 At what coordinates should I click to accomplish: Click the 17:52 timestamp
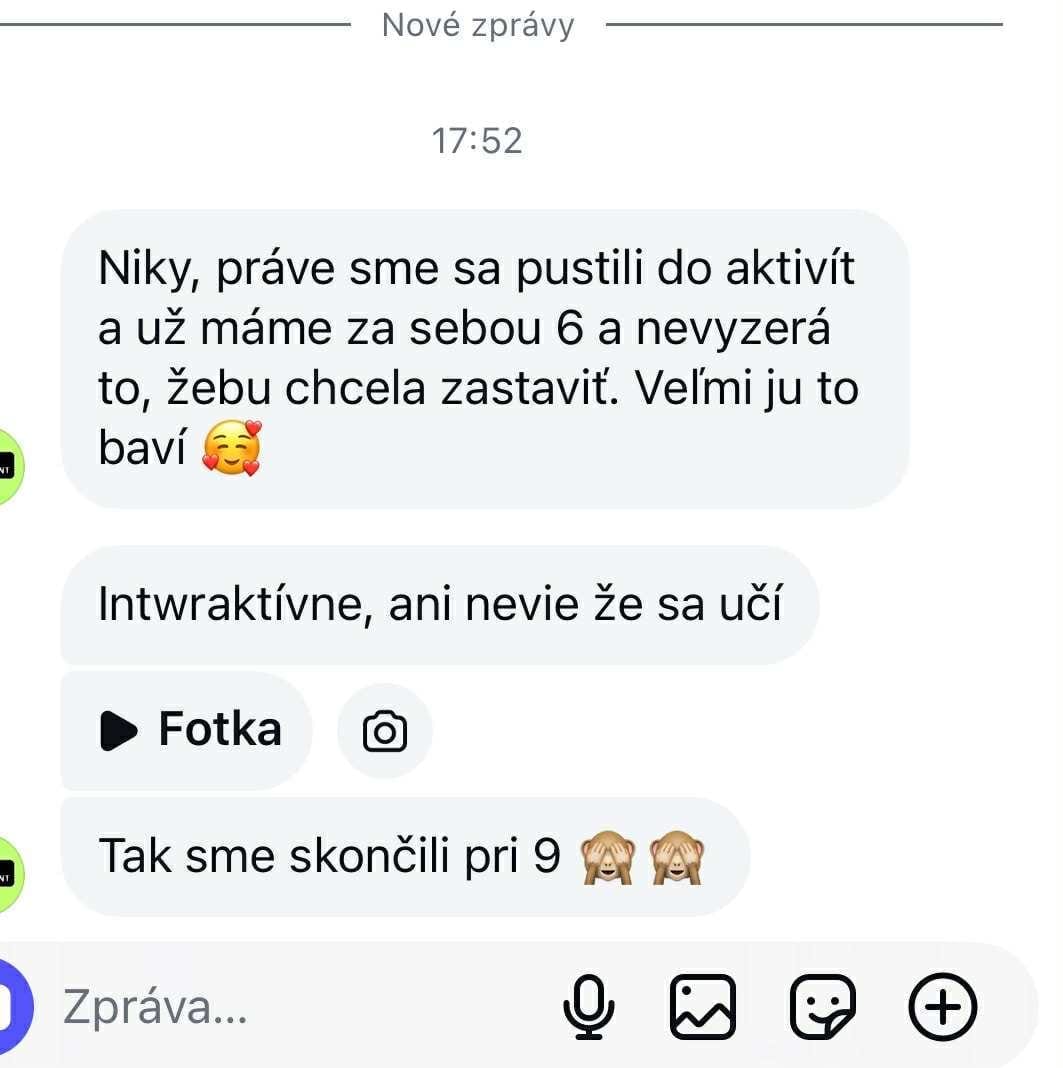477,141
